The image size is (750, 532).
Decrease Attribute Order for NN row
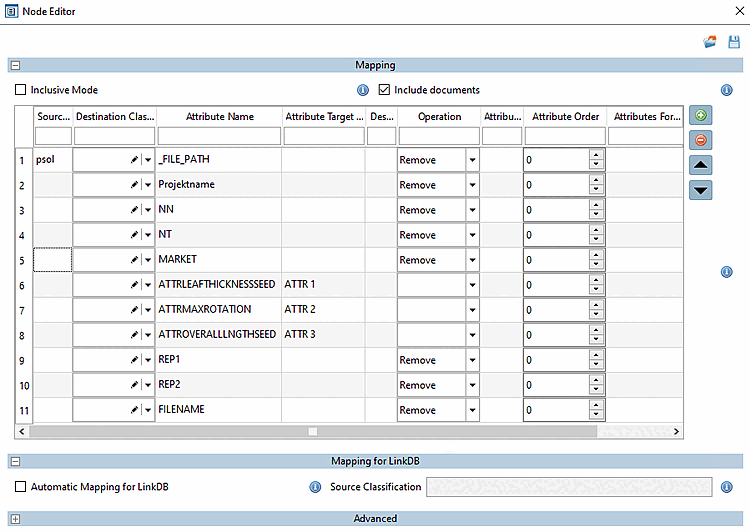596,215
